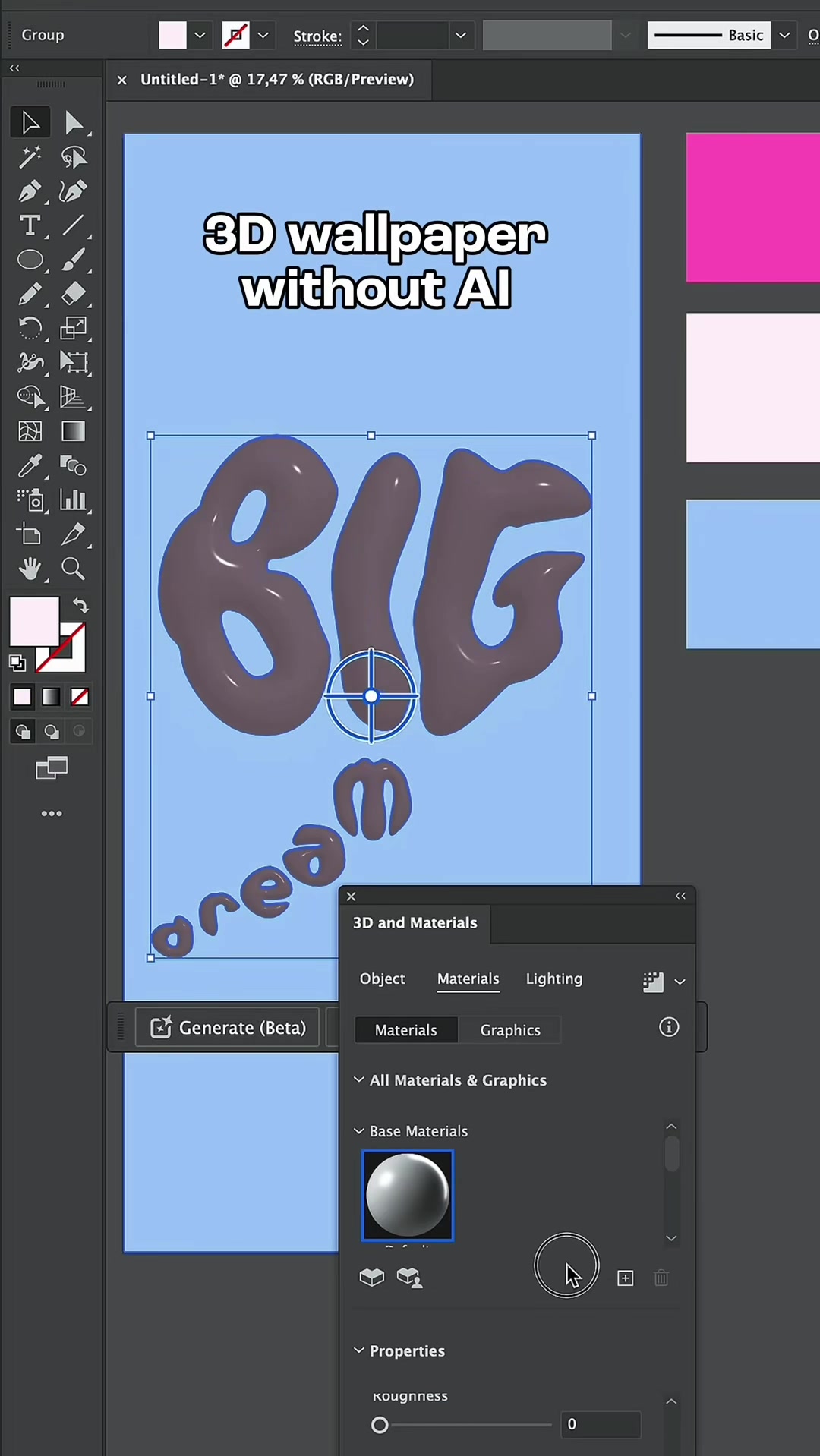Select the Rotate tool

click(x=30, y=328)
